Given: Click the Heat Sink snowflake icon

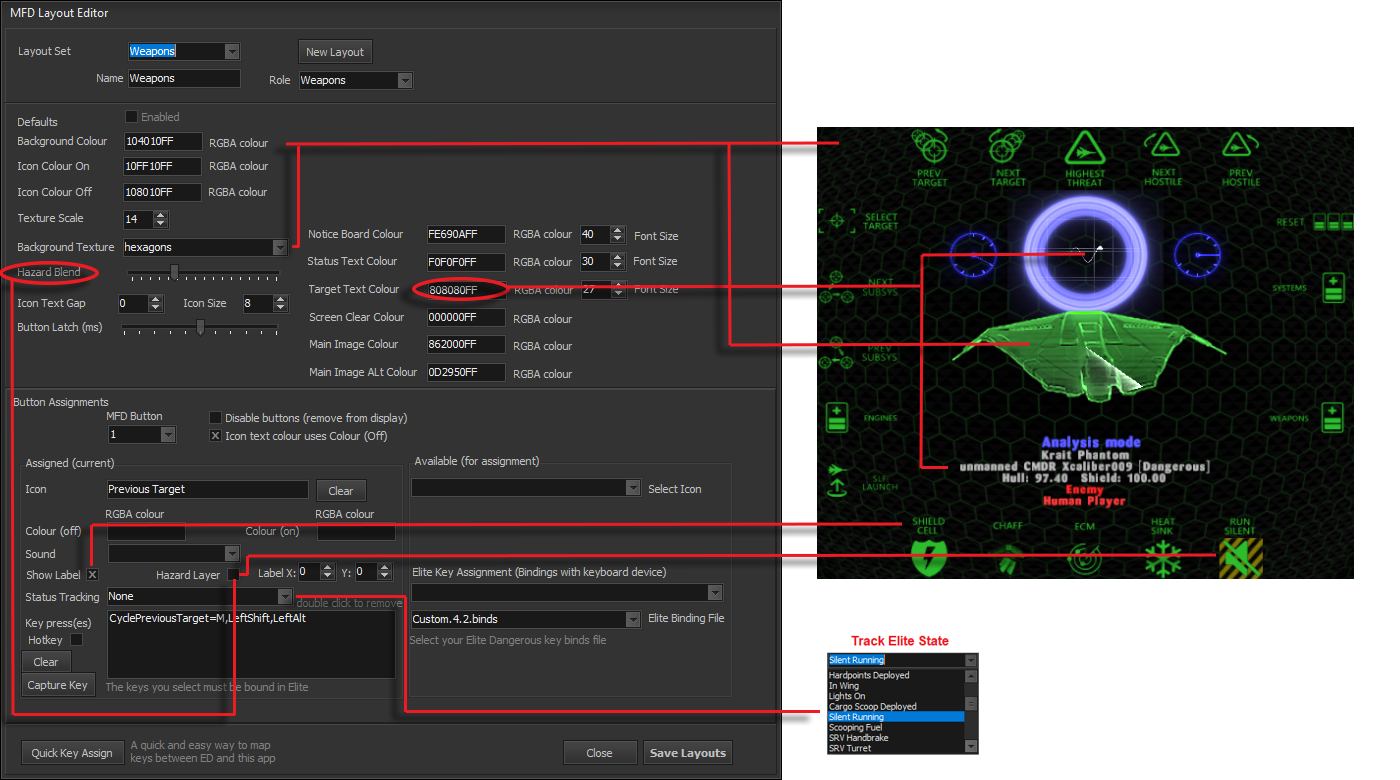Looking at the screenshot, I should (1163, 557).
